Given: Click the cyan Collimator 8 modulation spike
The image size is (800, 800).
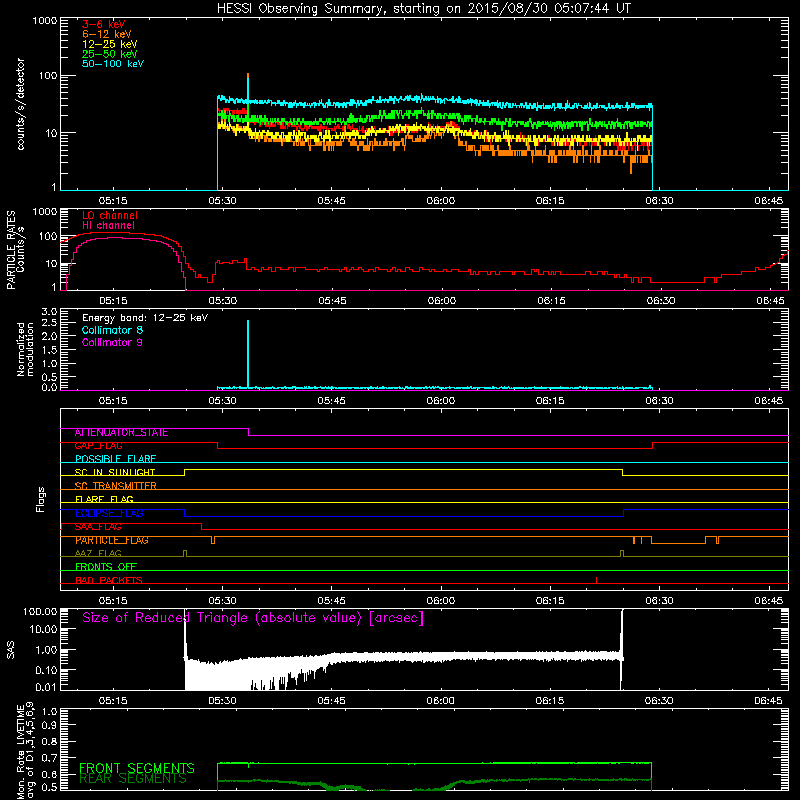Looking at the screenshot, I should [x=248, y=352].
